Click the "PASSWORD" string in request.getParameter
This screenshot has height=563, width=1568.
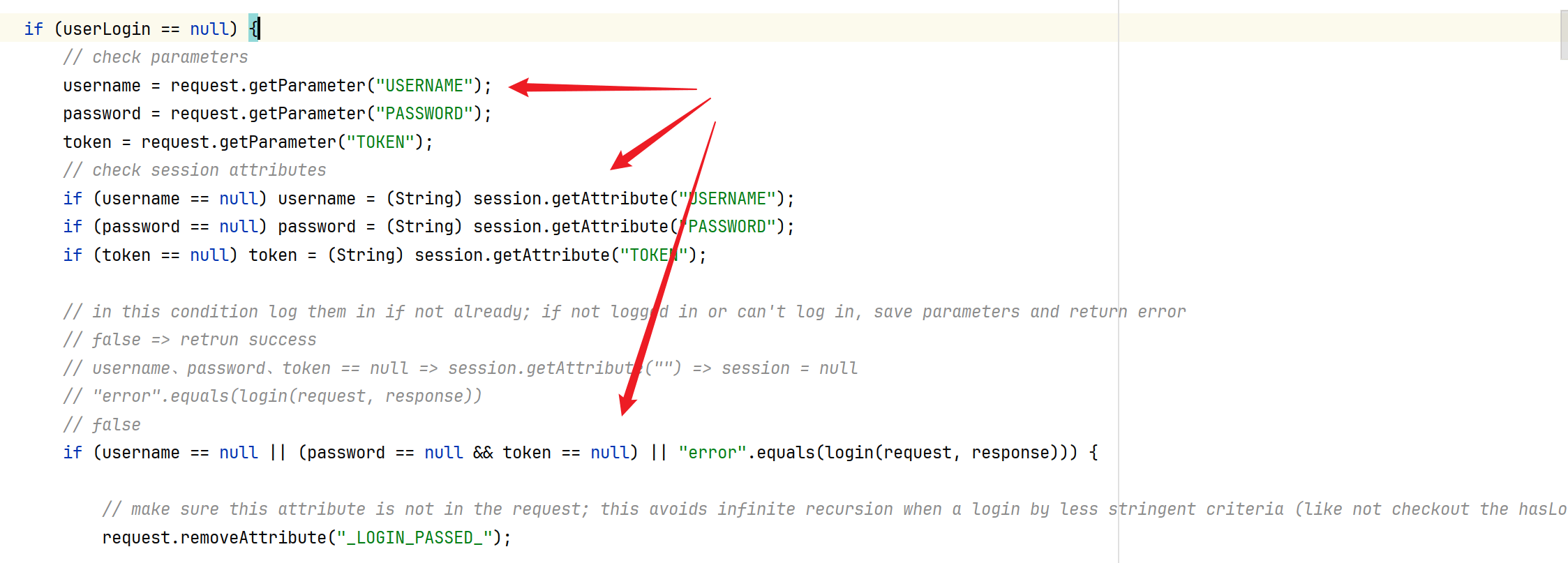424,114
